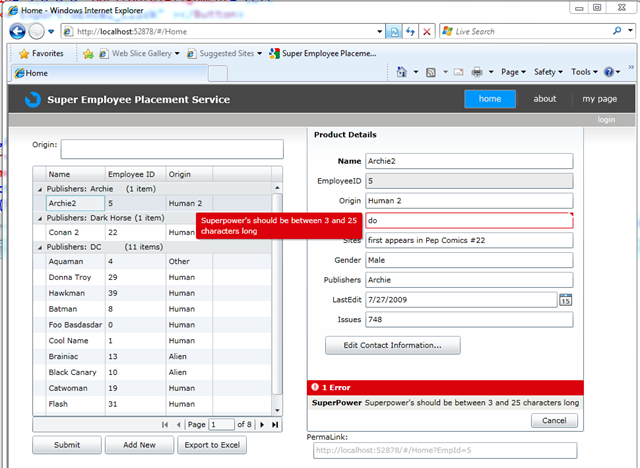Open the Safety dropdown menu
Viewport: 640px width, 468px height.
[x=548, y=72]
